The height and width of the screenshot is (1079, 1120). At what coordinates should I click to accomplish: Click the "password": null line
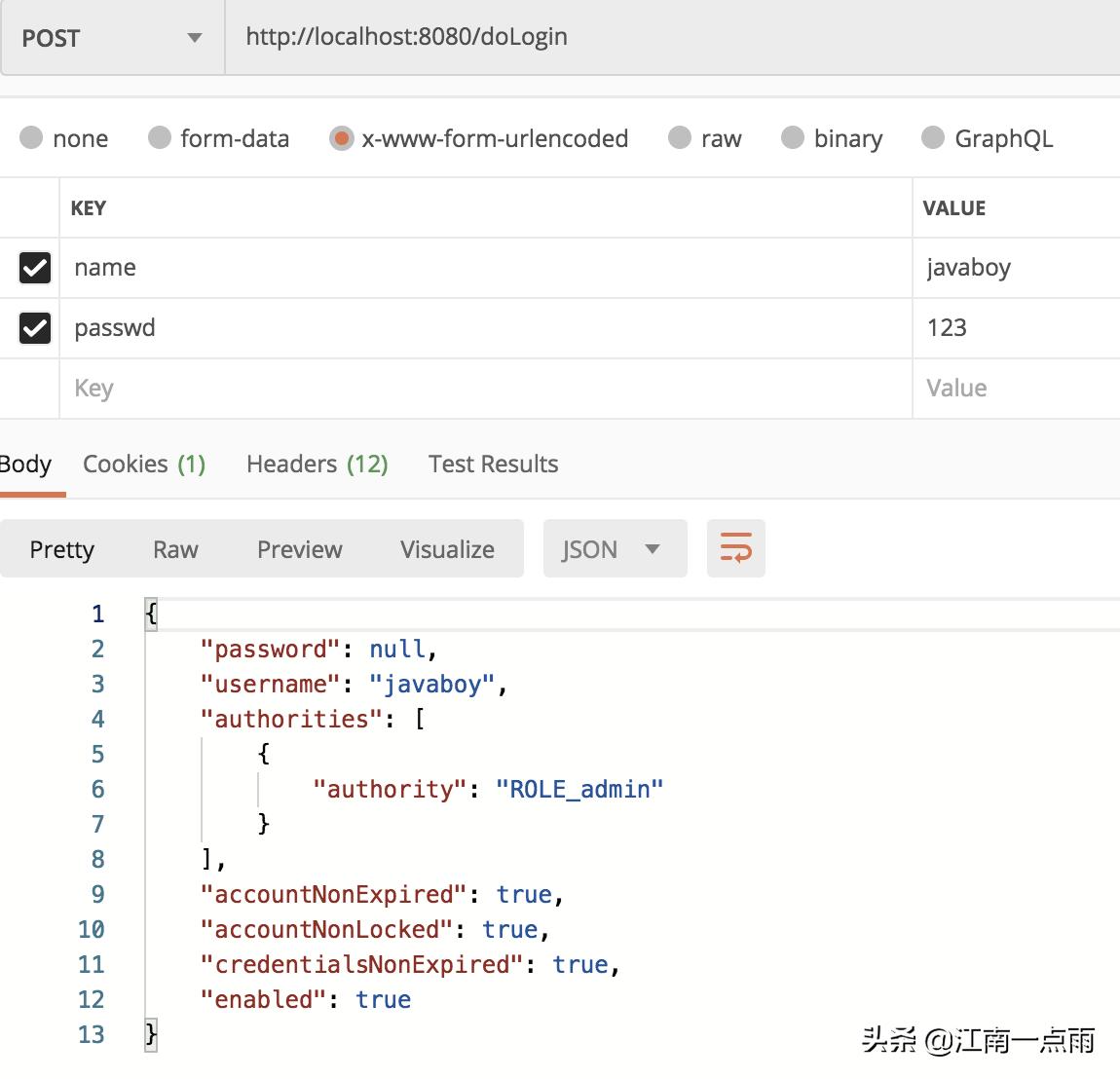pos(318,650)
